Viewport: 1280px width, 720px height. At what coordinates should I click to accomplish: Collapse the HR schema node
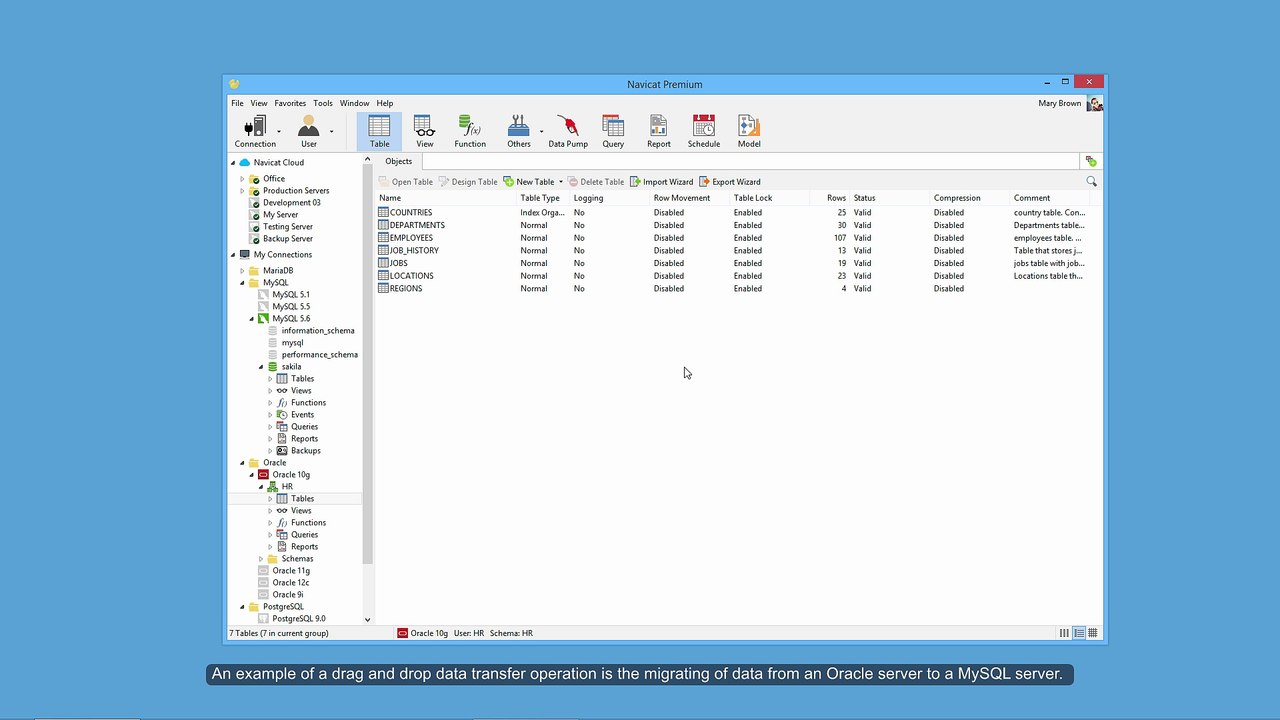(x=261, y=487)
